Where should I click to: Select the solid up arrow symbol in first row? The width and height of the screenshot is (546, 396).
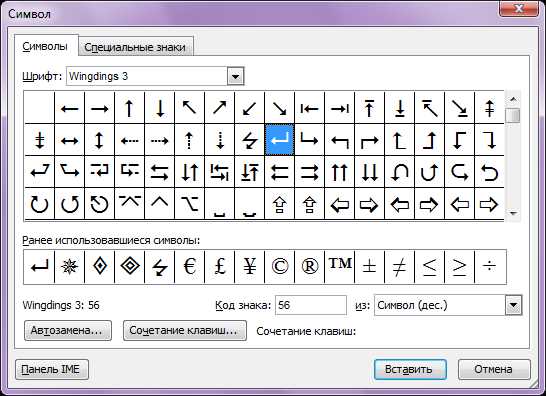tap(130, 108)
